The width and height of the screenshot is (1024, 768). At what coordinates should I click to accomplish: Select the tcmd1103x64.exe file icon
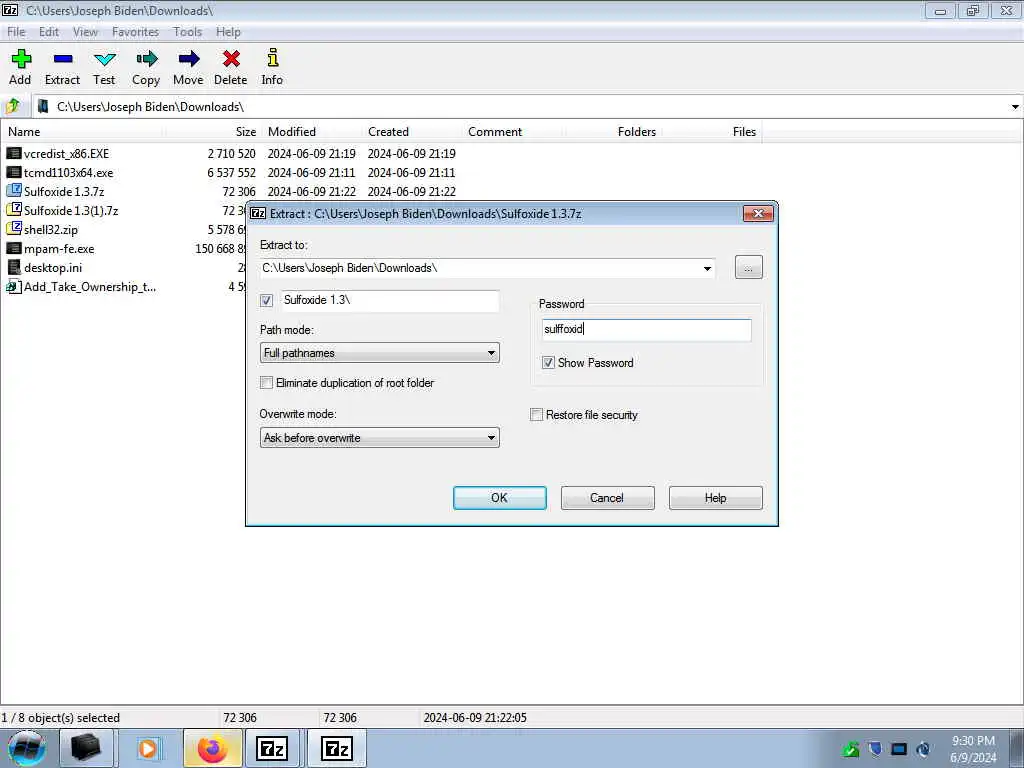(x=14, y=172)
